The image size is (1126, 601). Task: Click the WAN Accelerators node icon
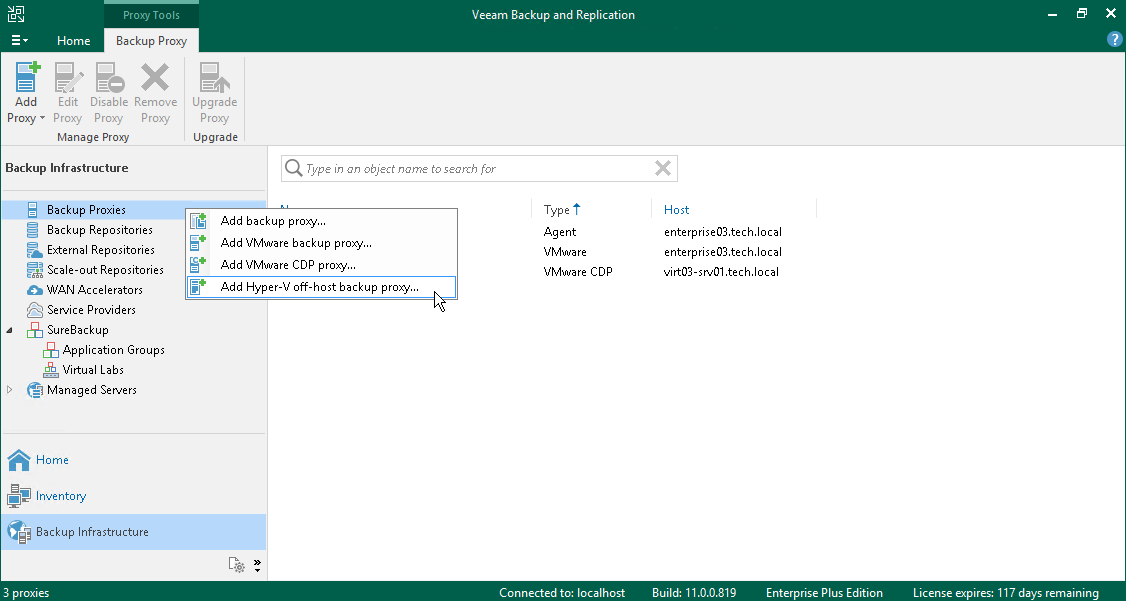click(34, 290)
